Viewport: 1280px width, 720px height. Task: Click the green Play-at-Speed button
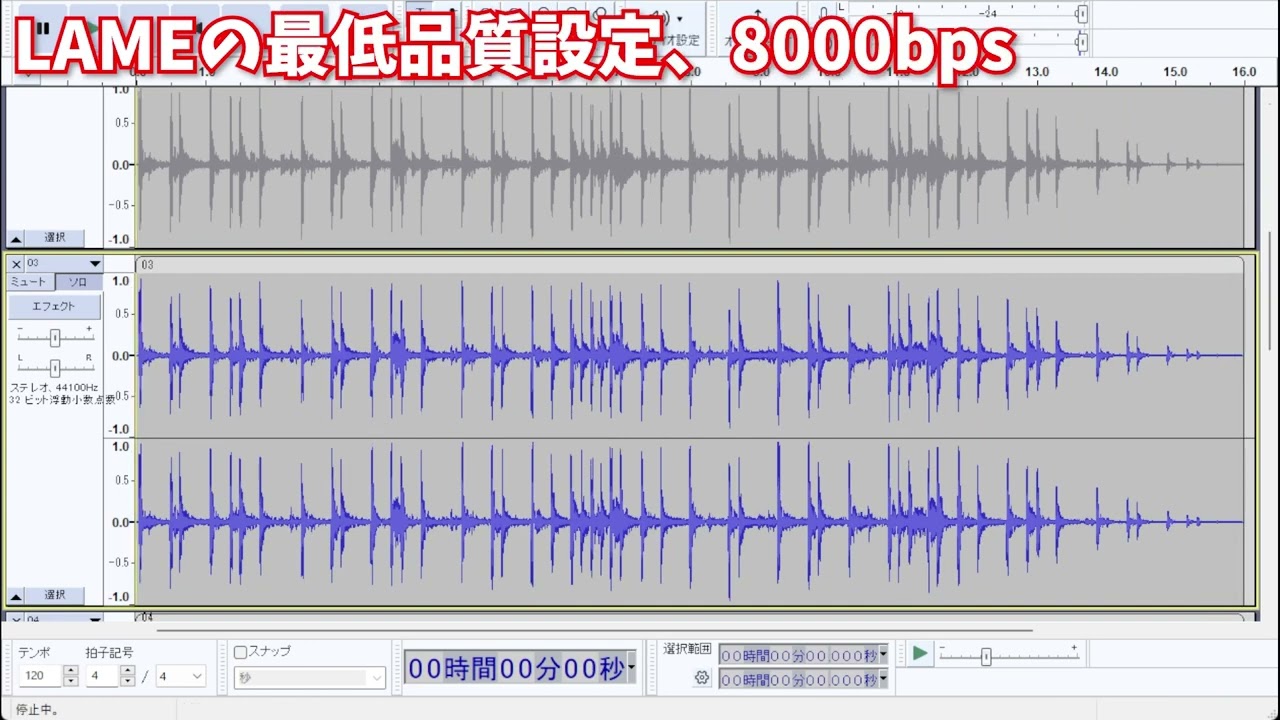pos(920,654)
